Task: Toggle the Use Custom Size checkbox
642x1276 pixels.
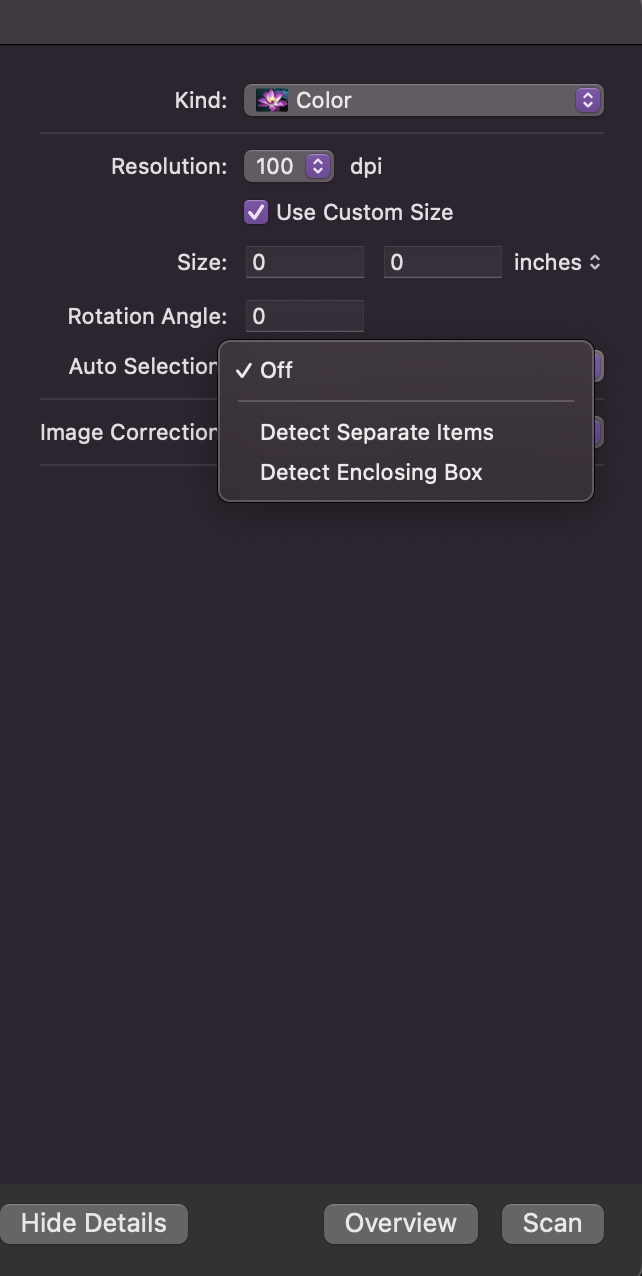Action: click(255, 212)
